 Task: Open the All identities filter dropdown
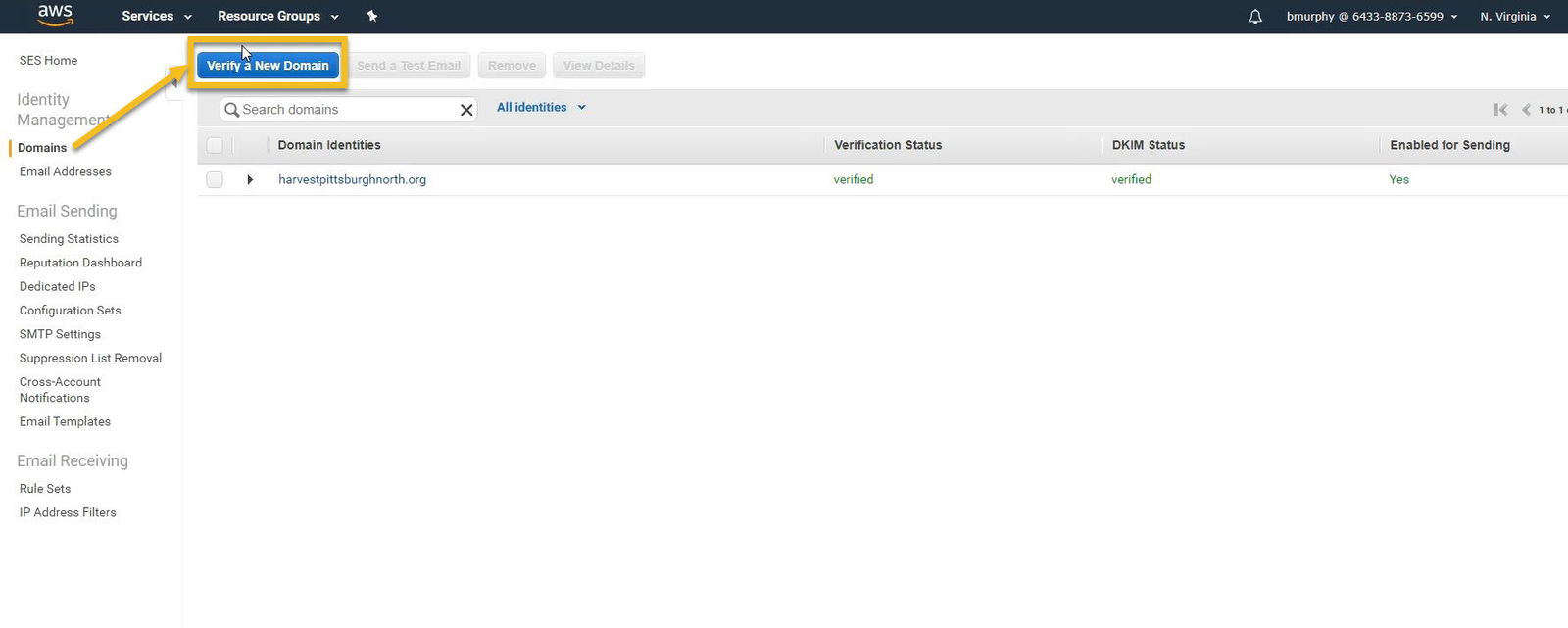[541, 108]
